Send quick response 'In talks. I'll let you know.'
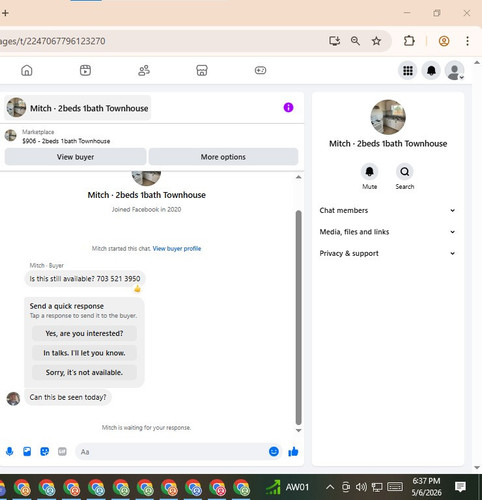482x500 pixels. [x=84, y=353]
